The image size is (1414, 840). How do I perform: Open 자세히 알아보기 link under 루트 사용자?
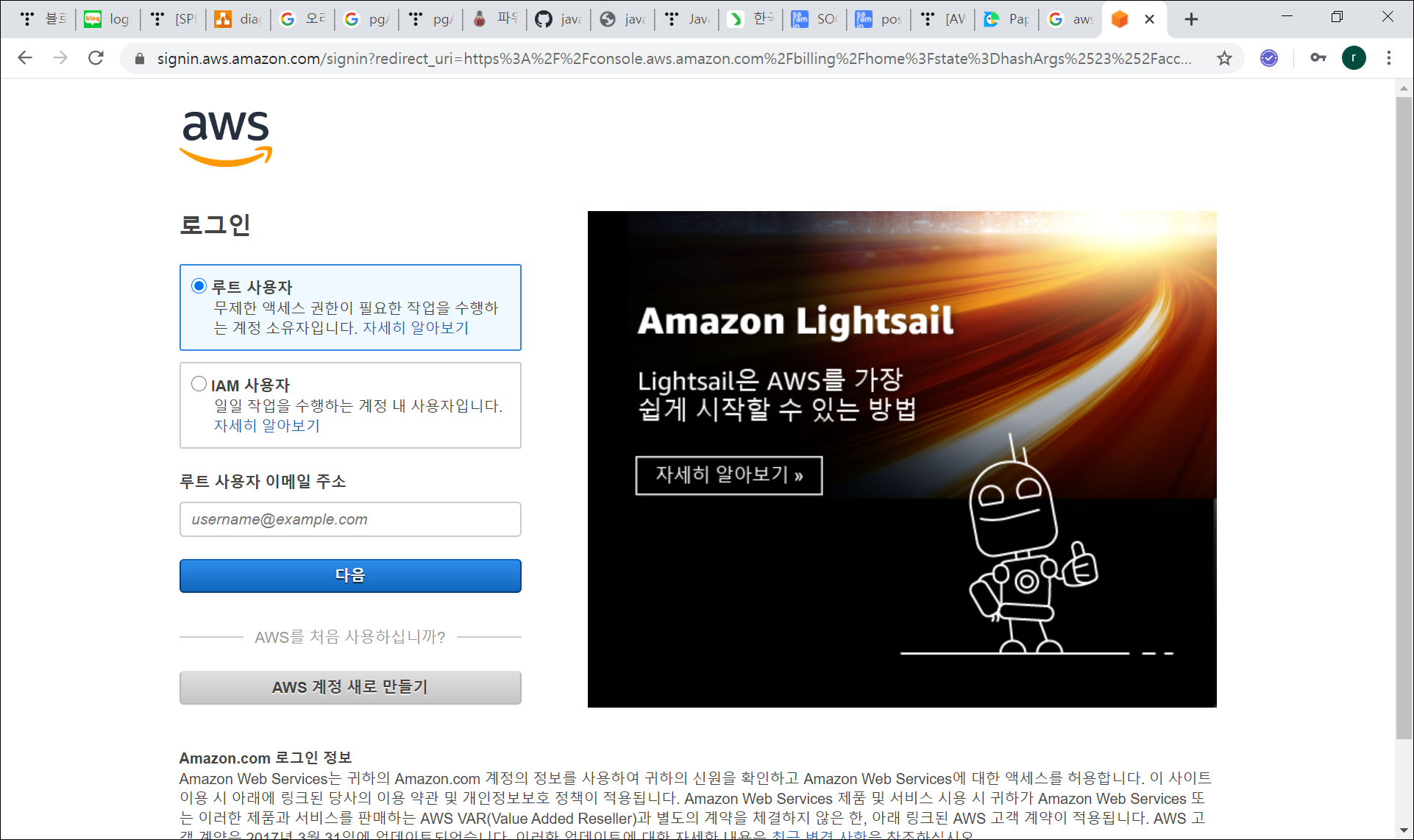click(416, 328)
